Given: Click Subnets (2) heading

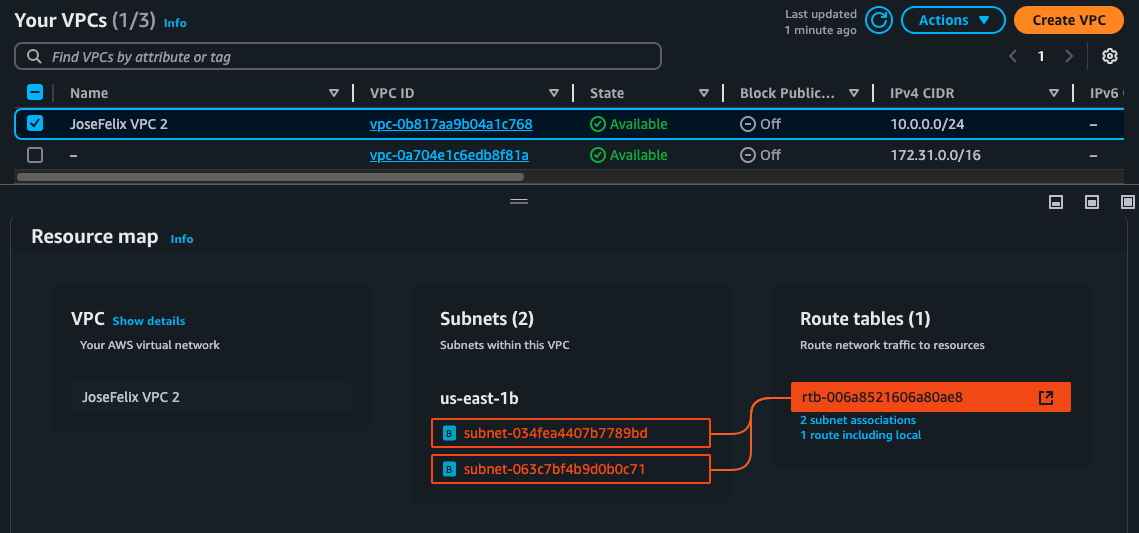Looking at the screenshot, I should [487, 319].
